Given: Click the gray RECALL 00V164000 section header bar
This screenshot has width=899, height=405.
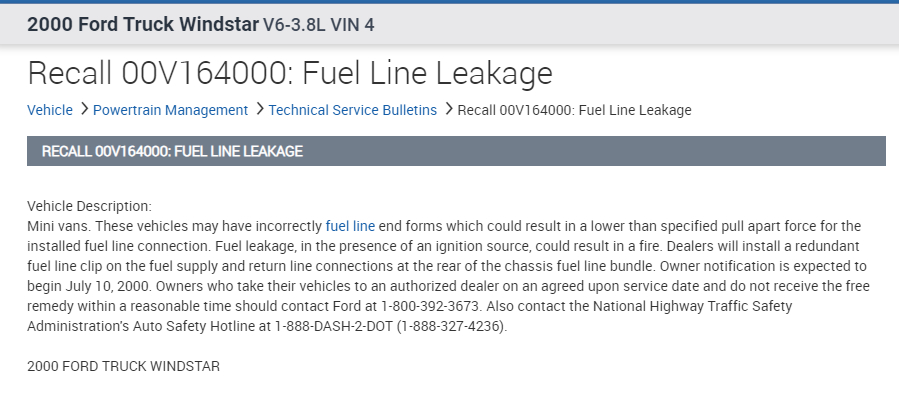Looking at the screenshot, I should pyautogui.click(x=456, y=151).
